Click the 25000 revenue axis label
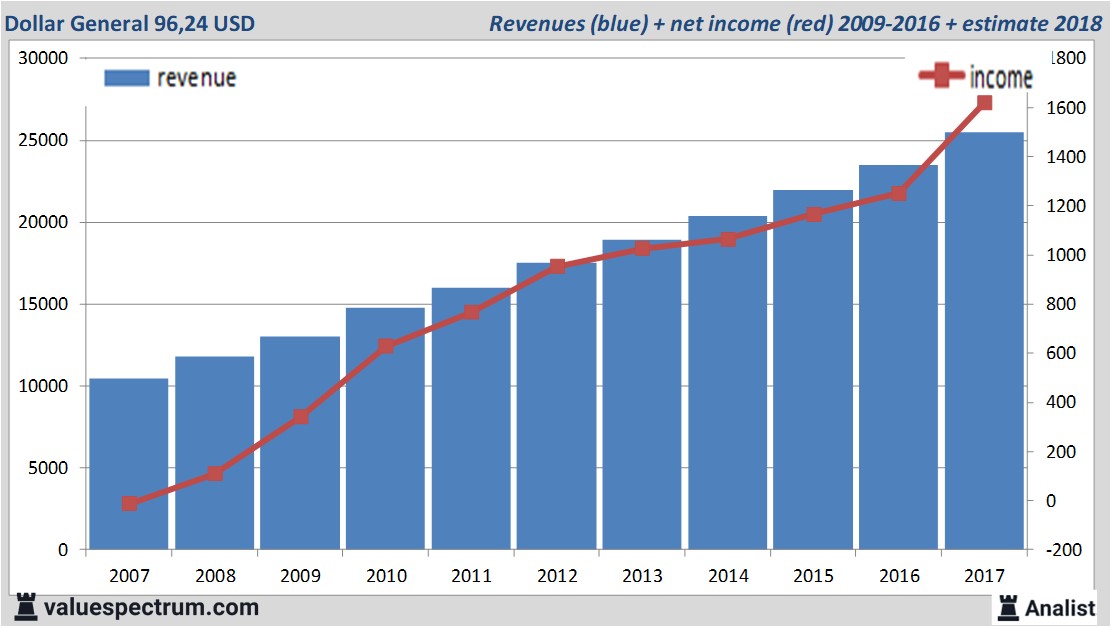 [43, 140]
